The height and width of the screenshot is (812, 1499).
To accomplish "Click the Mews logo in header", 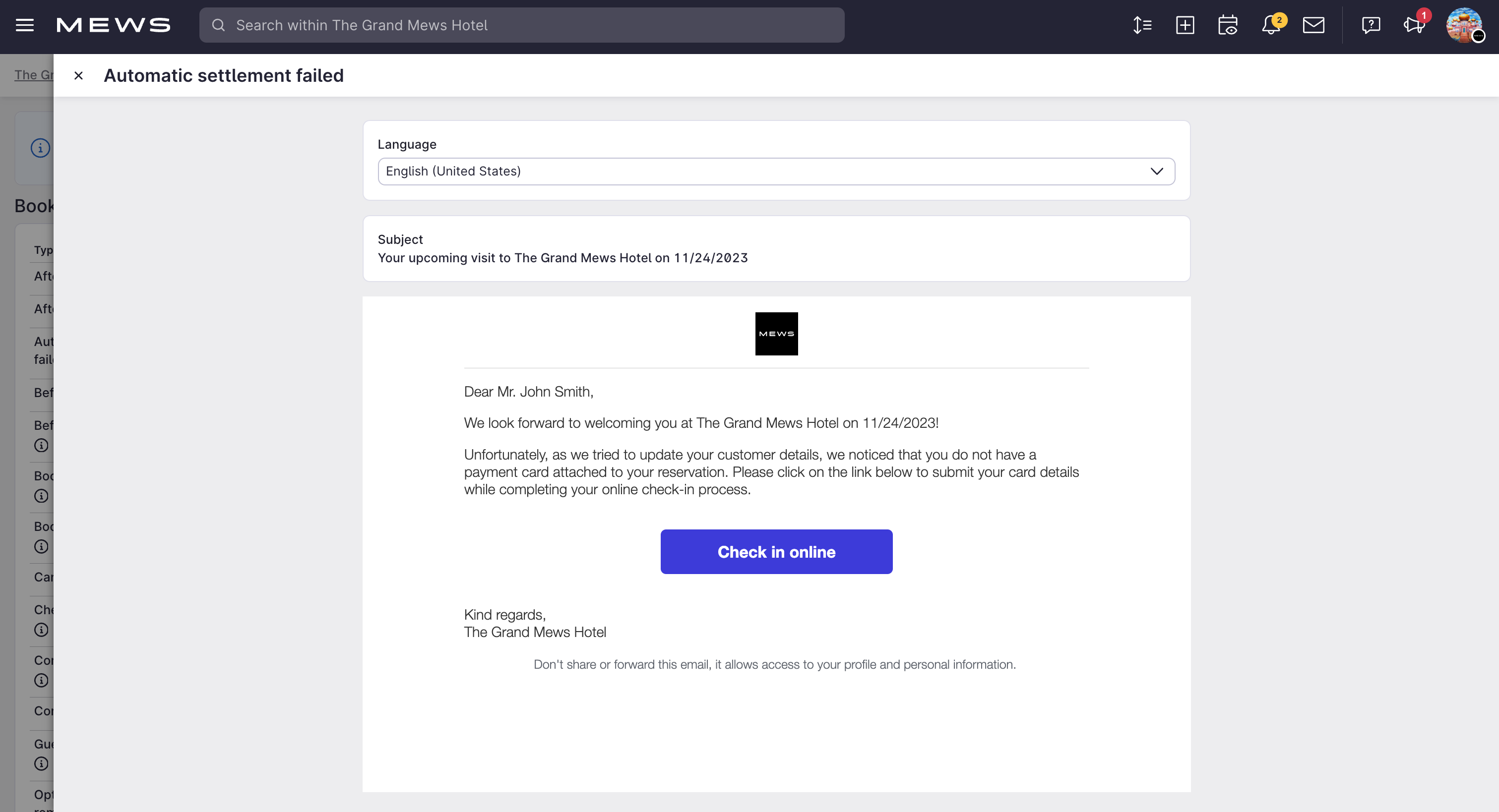I will click(x=114, y=25).
